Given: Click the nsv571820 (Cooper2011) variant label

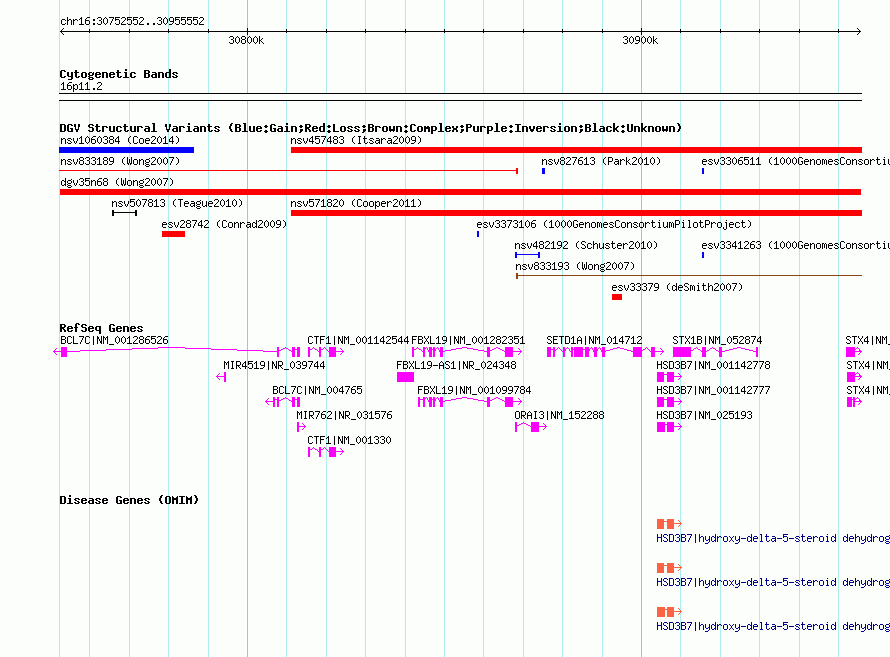Looking at the screenshot, I should coord(356,203).
